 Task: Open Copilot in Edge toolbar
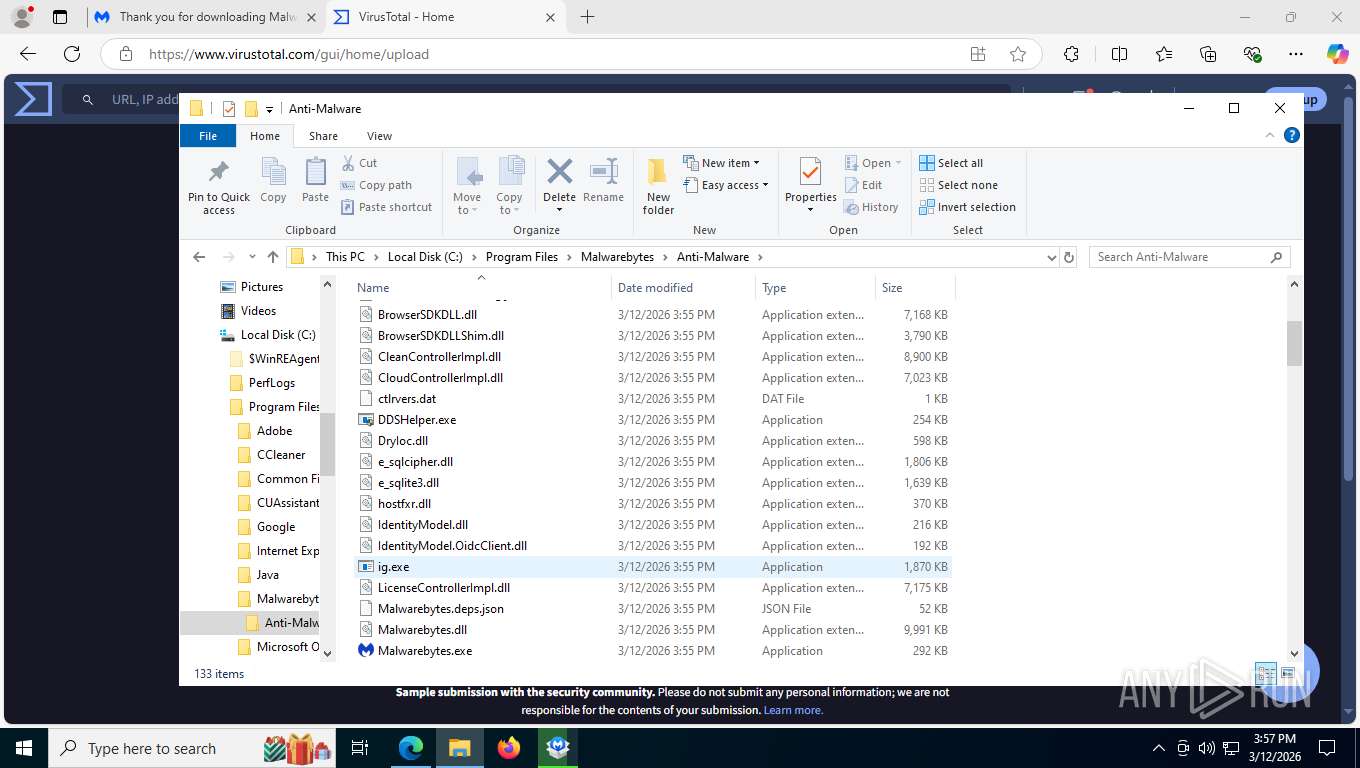pos(1338,54)
